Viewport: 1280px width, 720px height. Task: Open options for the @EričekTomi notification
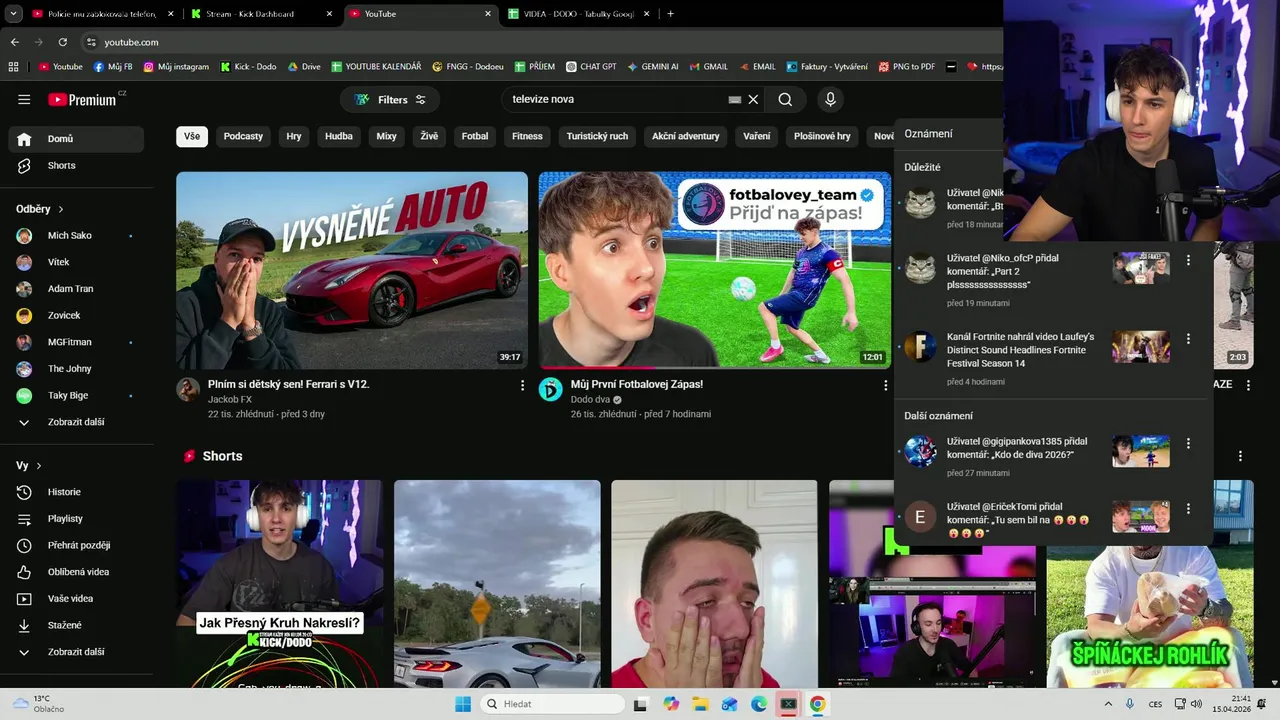[1188, 509]
